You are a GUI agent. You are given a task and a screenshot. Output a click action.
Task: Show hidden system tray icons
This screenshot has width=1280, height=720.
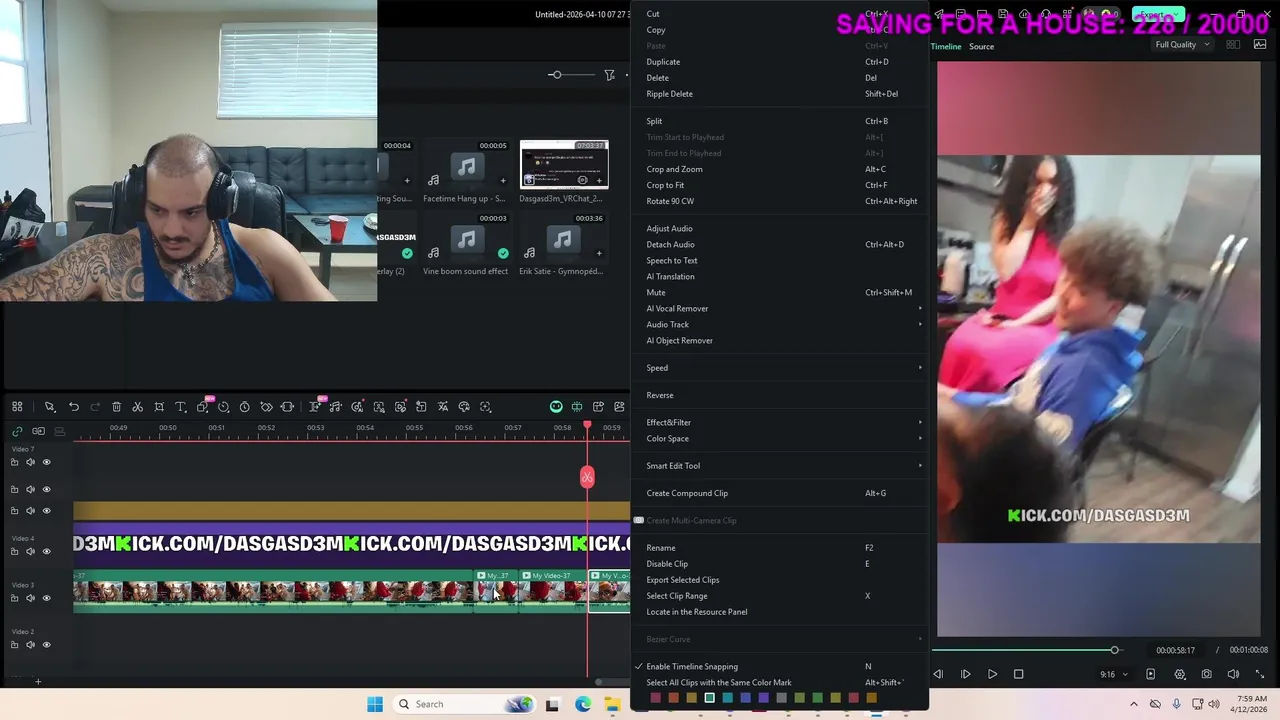(x=1134, y=704)
